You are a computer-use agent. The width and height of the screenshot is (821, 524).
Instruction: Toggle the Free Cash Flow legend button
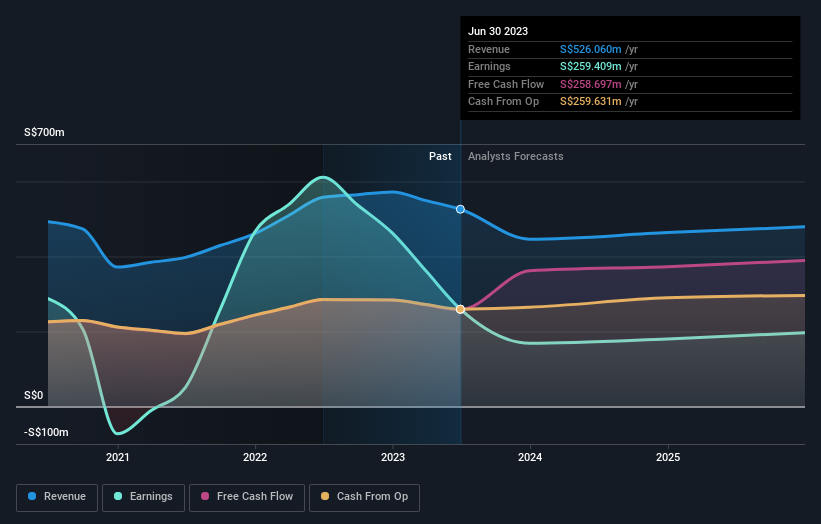pos(247,497)
